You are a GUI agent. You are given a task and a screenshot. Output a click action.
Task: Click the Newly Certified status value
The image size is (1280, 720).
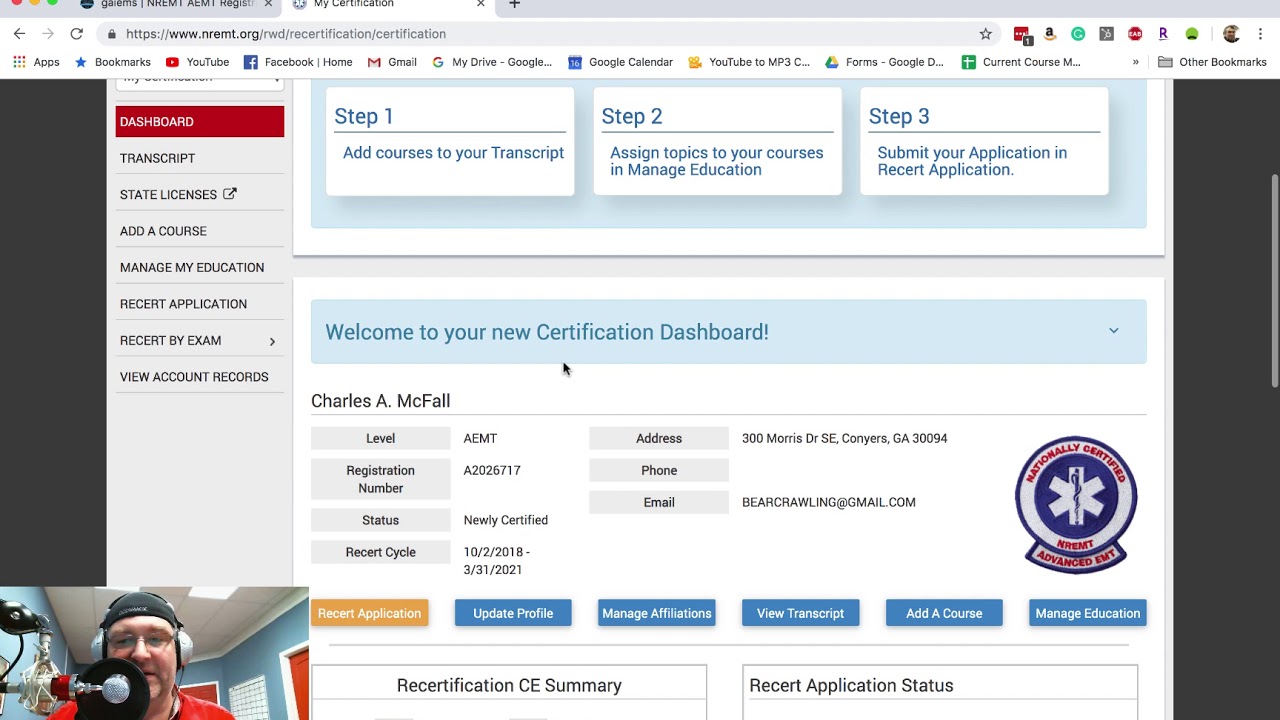pos(506,520)
